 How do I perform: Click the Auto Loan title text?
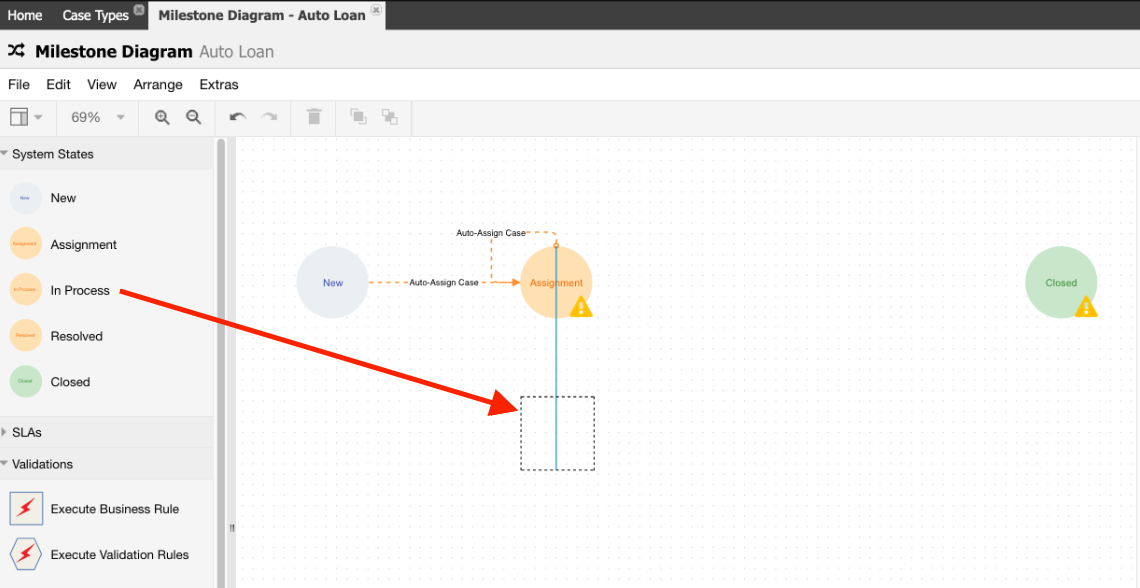[x=236, y=52]
